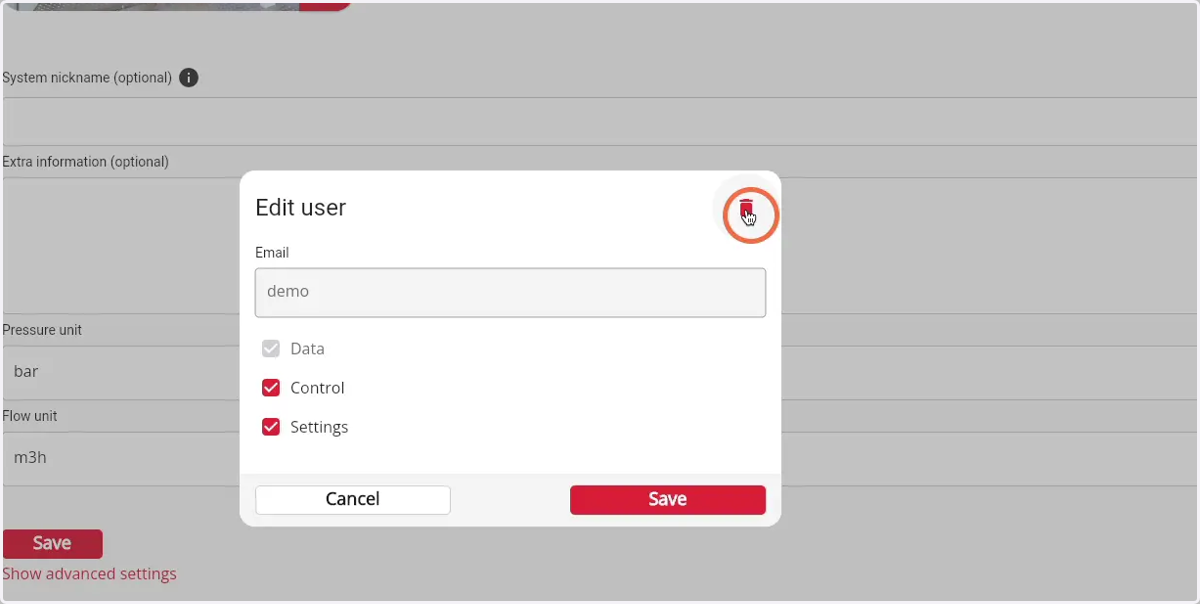The image size is (1200, 604).
Task: Toggle the Data permission checkbox
Action: click(270, 349)
